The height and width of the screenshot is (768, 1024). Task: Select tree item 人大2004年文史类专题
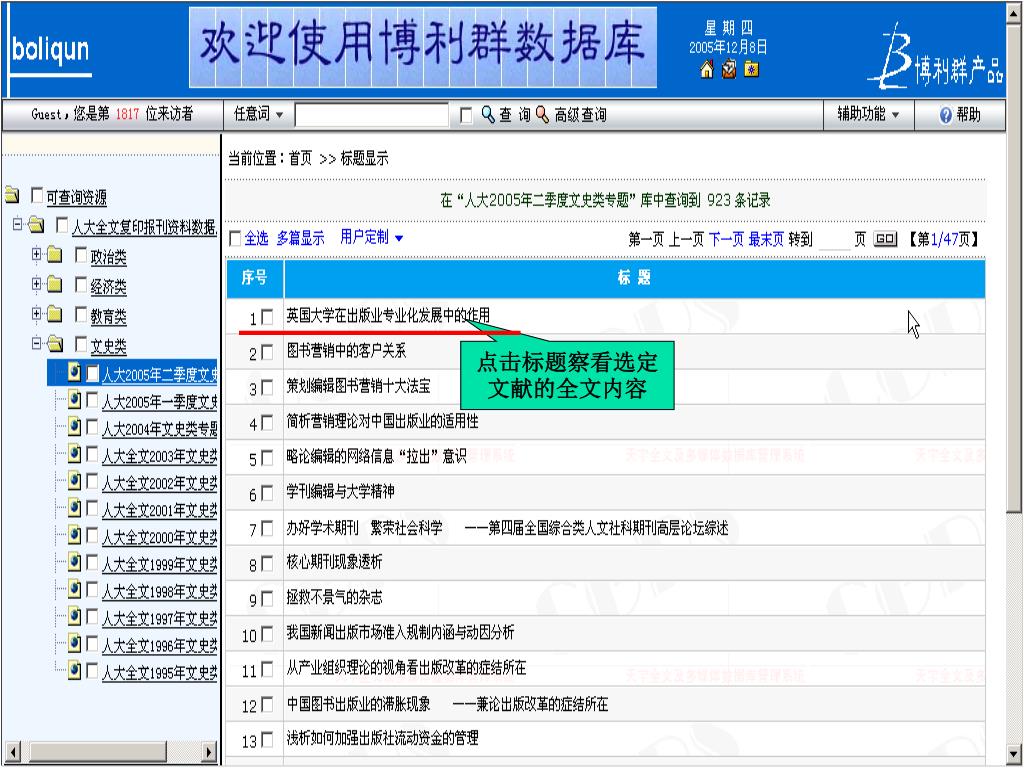[159, 428]
